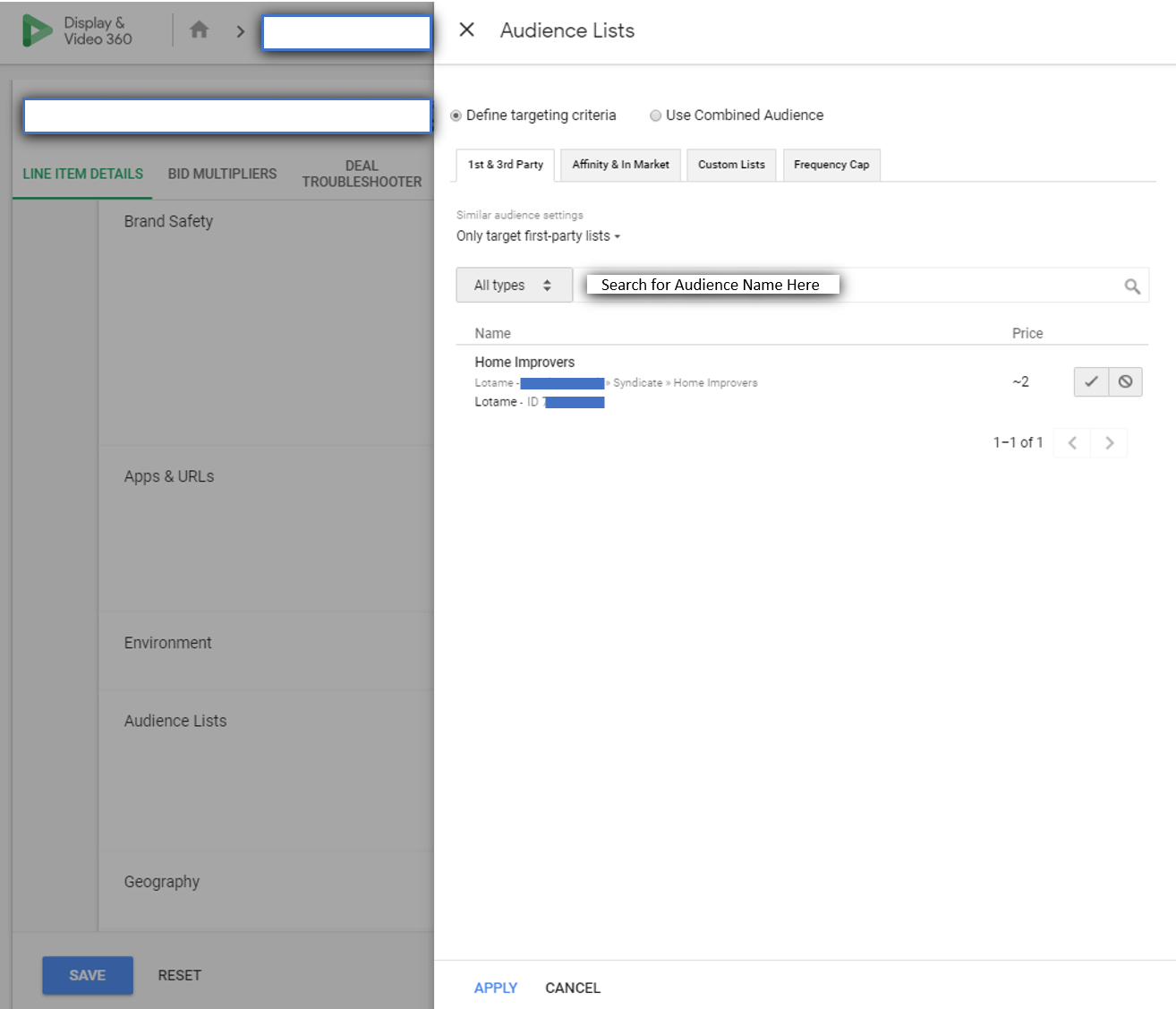
Task: Click the Audience Lists section label
Action: coord(175,721)
